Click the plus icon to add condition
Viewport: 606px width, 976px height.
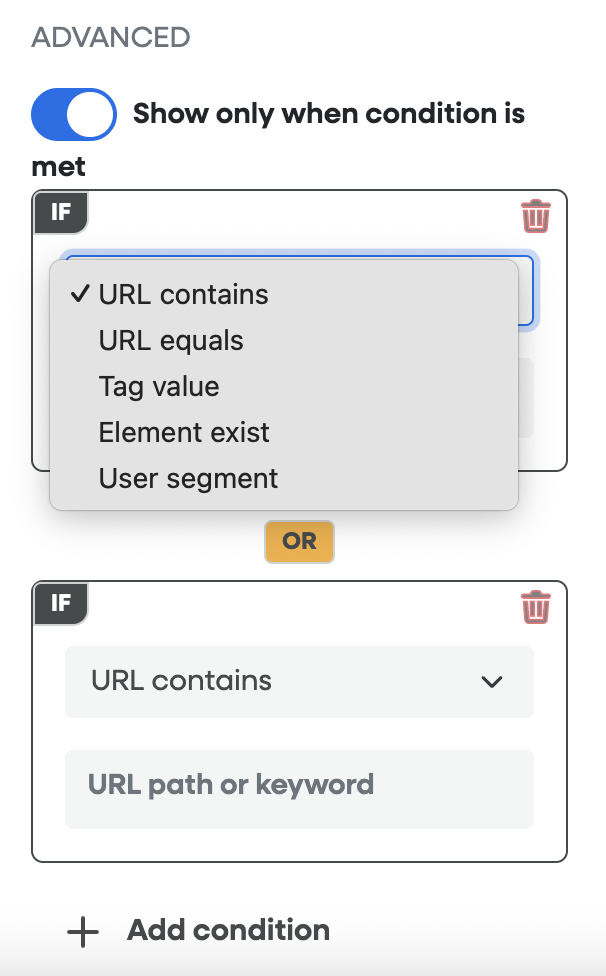[83, 932]
